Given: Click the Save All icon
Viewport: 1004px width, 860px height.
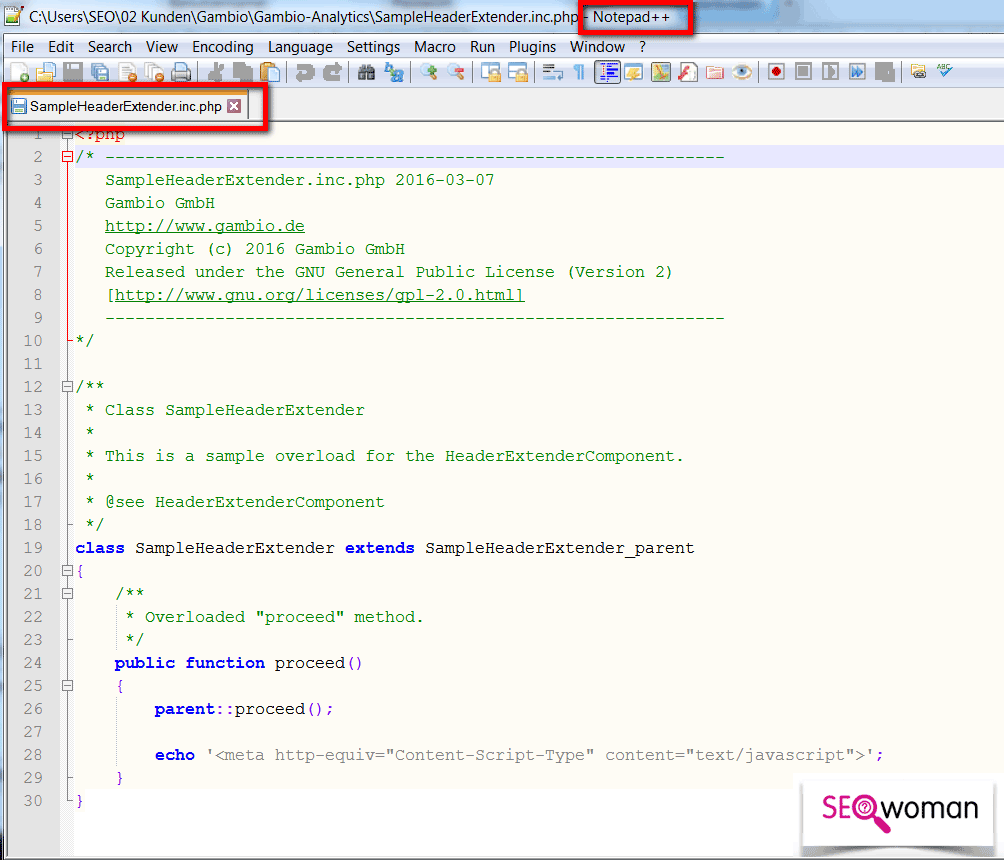Looking at the screenshot, I should point(100,72).
